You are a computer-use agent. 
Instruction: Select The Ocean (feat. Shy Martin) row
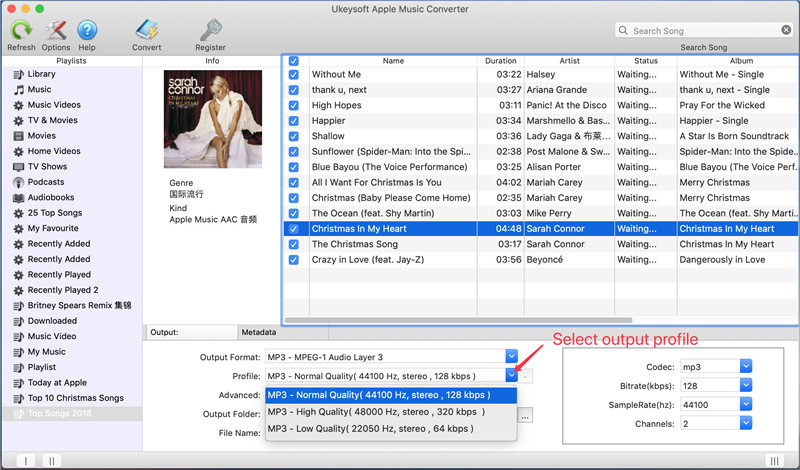pos(541,213)
